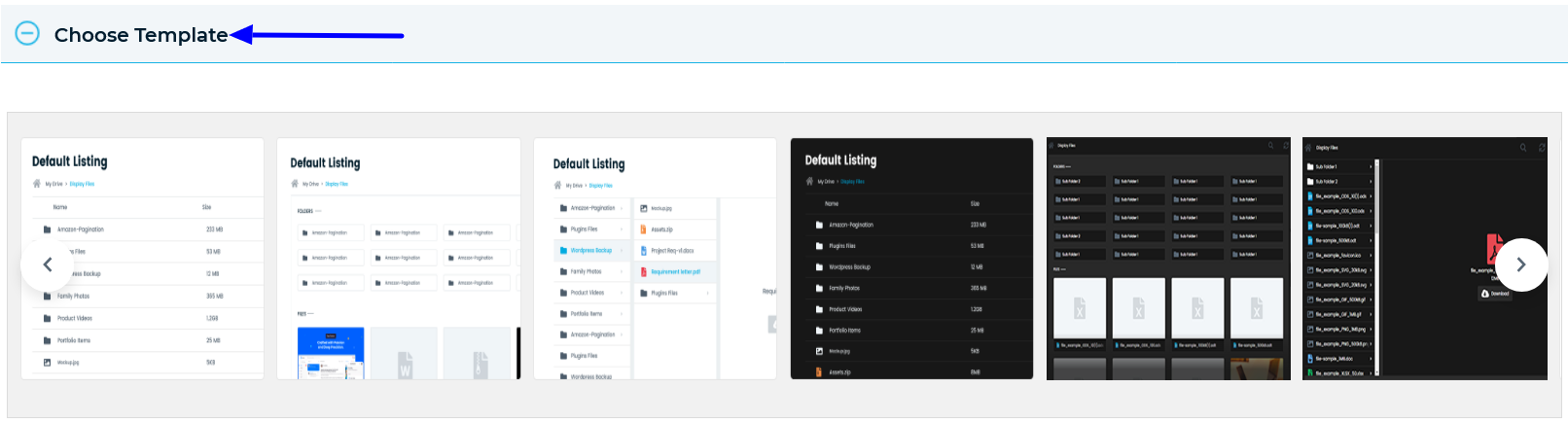Click home icon in dark list template breadcrumb
The height and width of the screenshot is (423, 1568).
pyautogui.click(x=809, y=182)
